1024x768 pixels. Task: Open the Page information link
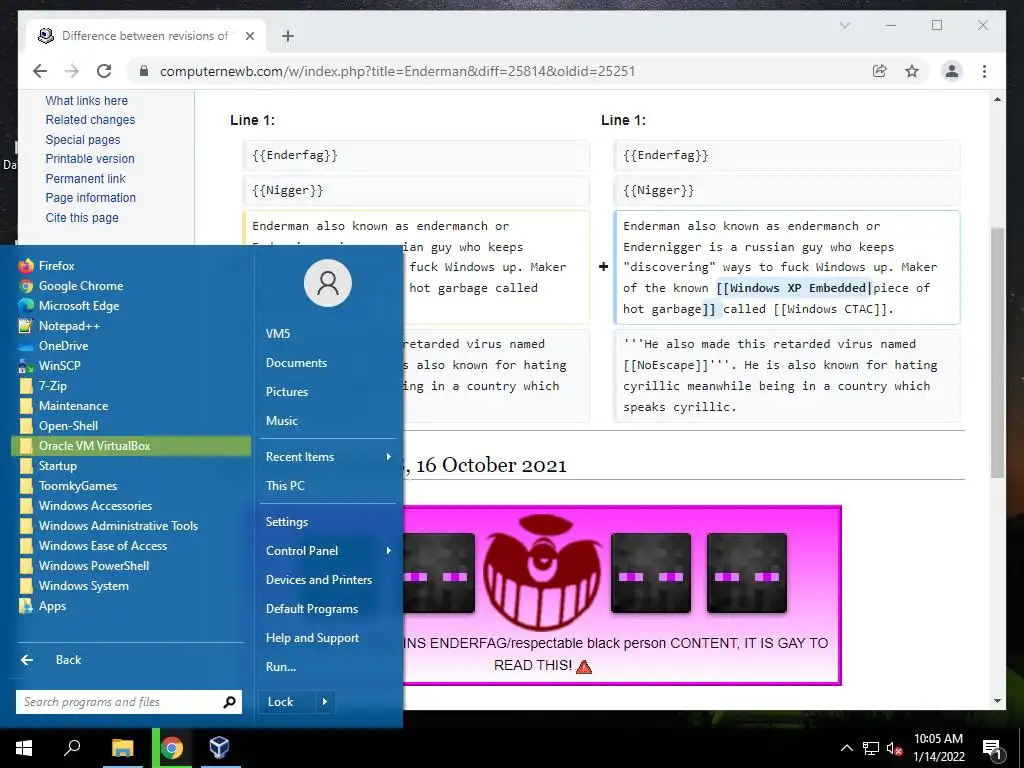(x=91, y=198)
